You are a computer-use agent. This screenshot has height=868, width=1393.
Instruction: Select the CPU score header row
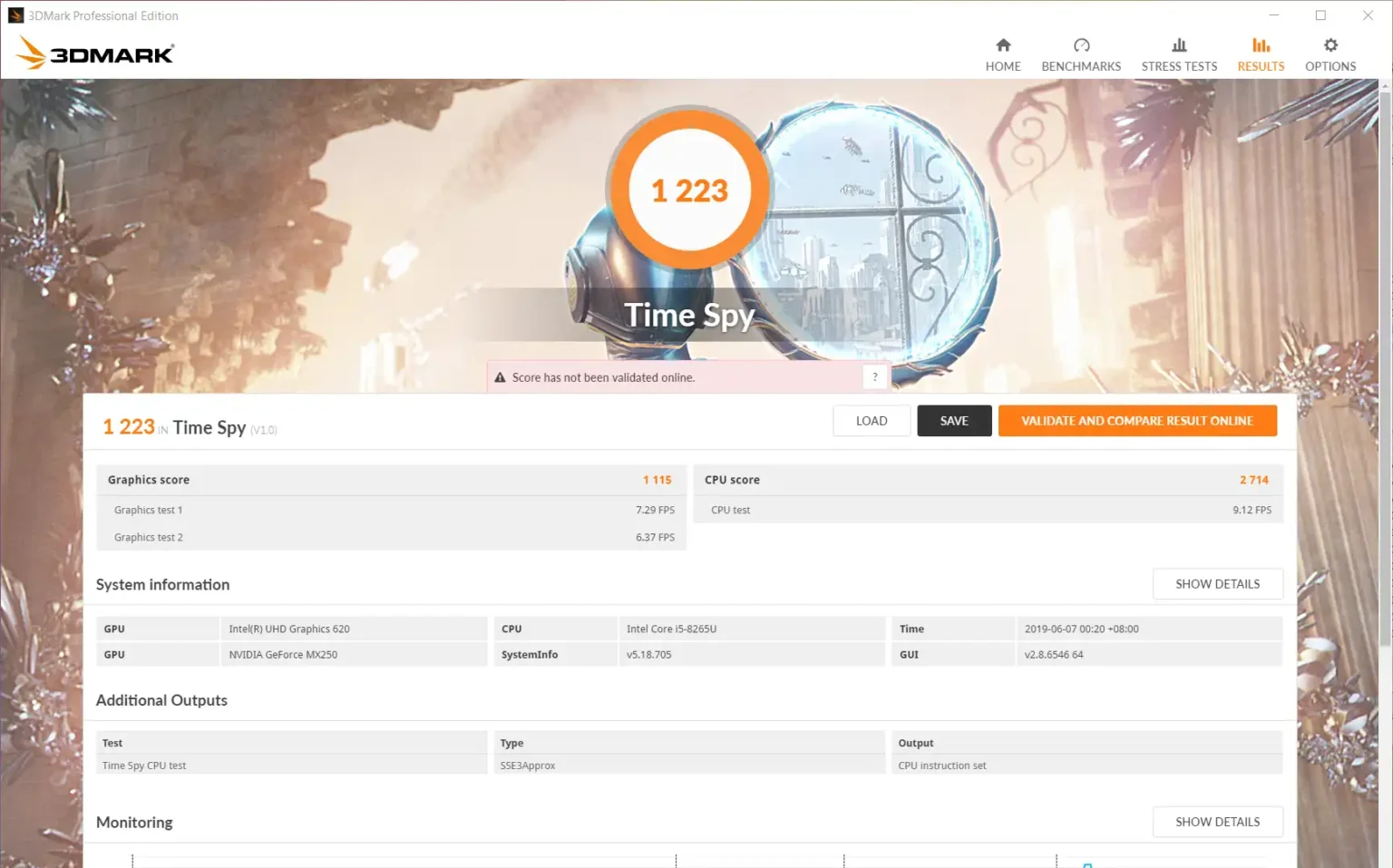tap(988, 480)
